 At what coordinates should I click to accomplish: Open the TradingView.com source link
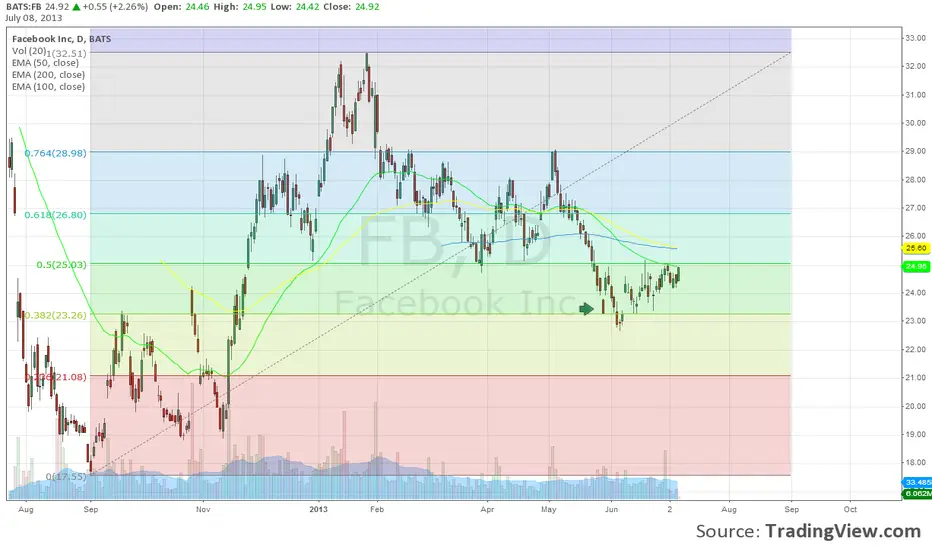click(x=843, y=531)
